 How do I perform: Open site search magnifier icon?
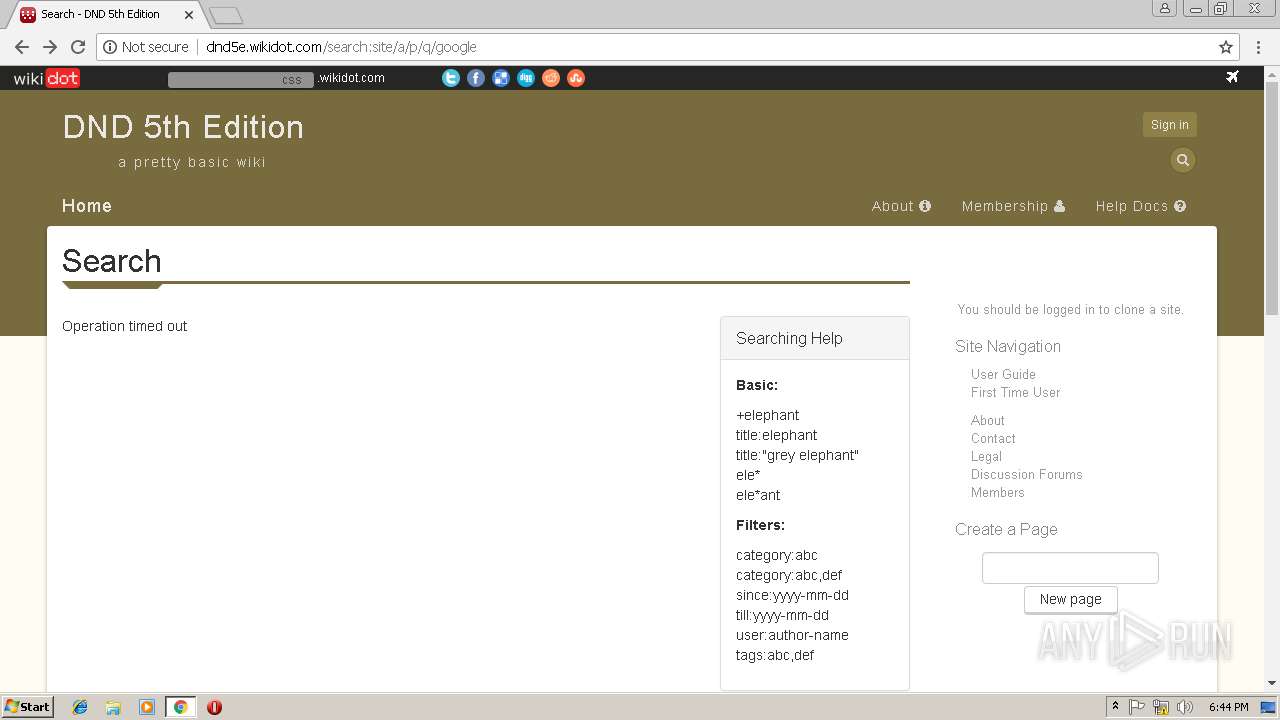[x=1183, y=160]
